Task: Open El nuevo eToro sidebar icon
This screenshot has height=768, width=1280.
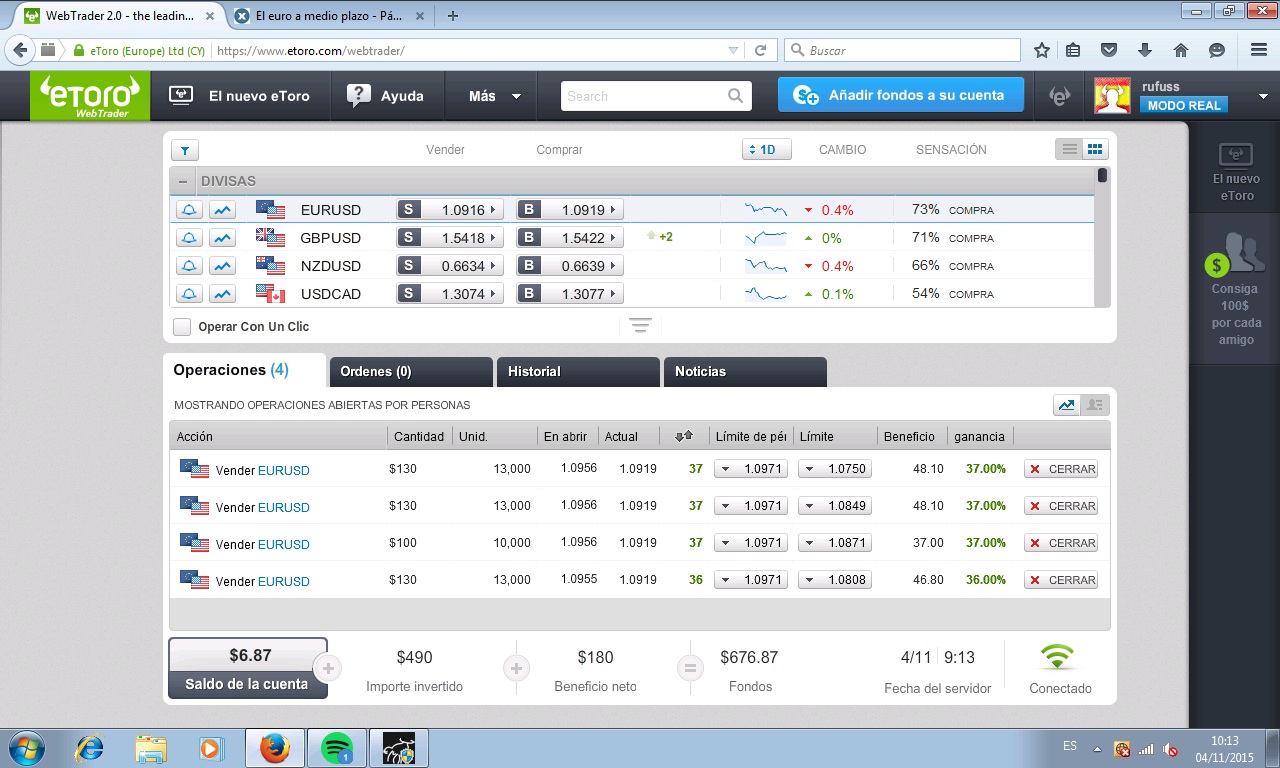Action: click(x=1235, y=170)
